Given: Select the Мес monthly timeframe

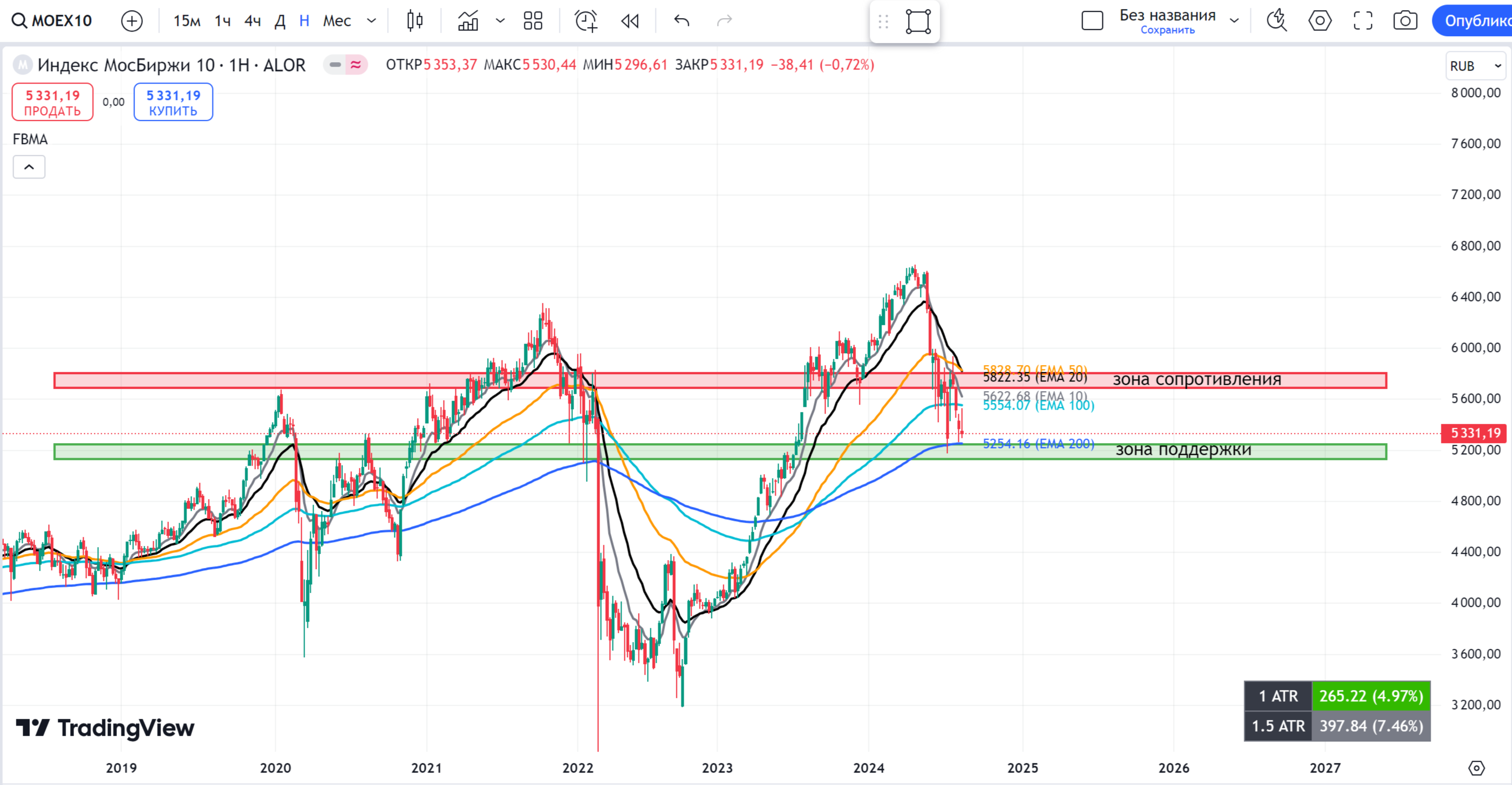Looking at the screenshot, I should (x=337, y=21).
